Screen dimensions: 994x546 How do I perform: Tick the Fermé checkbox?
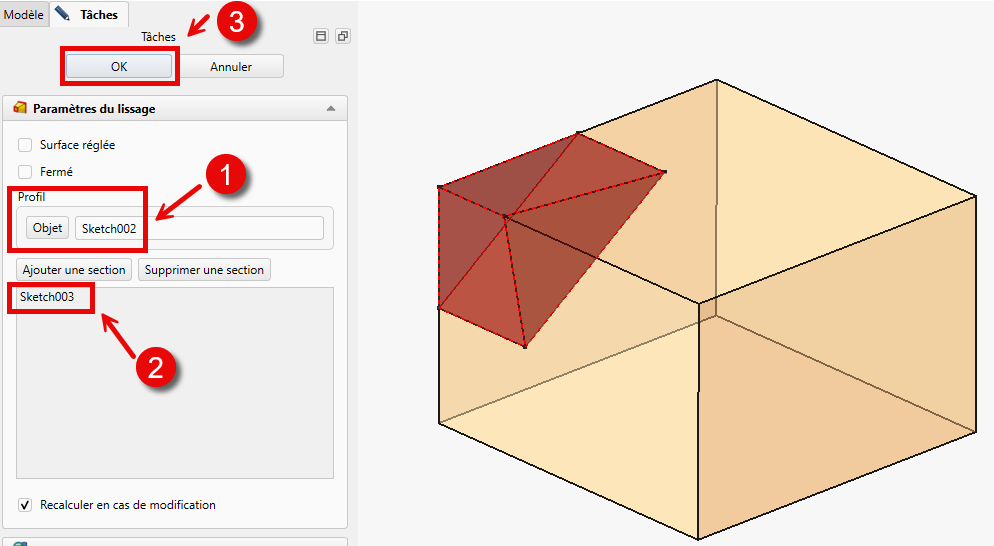point(25,172)
